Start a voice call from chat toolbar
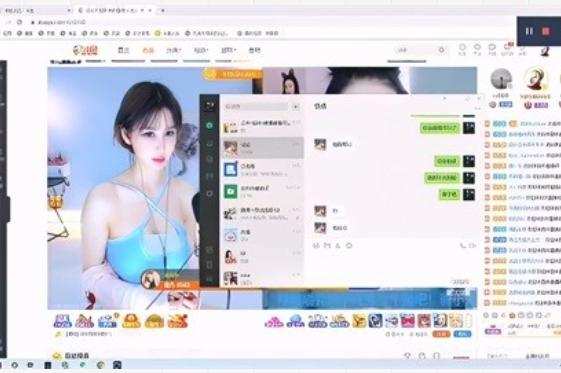561x373 pixels. [463, 246]
